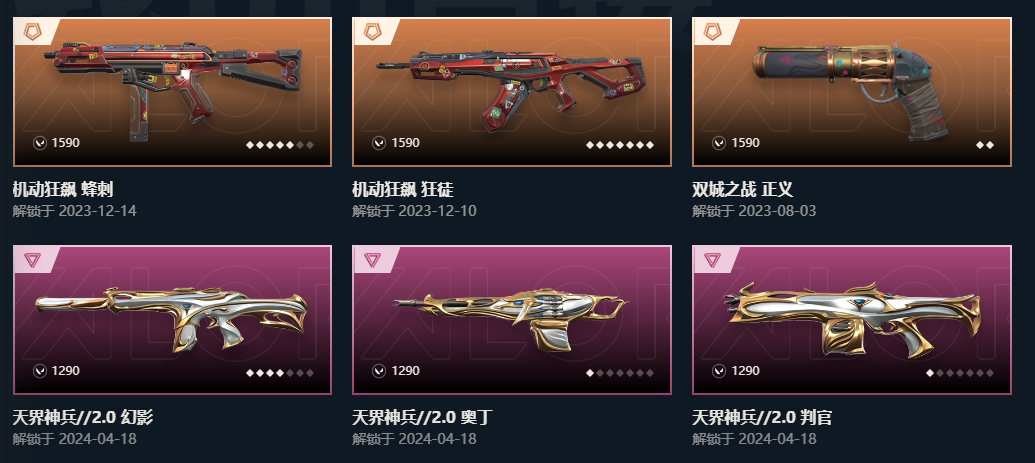Screen dimensions: 1035x463
Task: Select the 天界神兵//2.0 判官 shotgun image
Action: click(x=851, y=318)
